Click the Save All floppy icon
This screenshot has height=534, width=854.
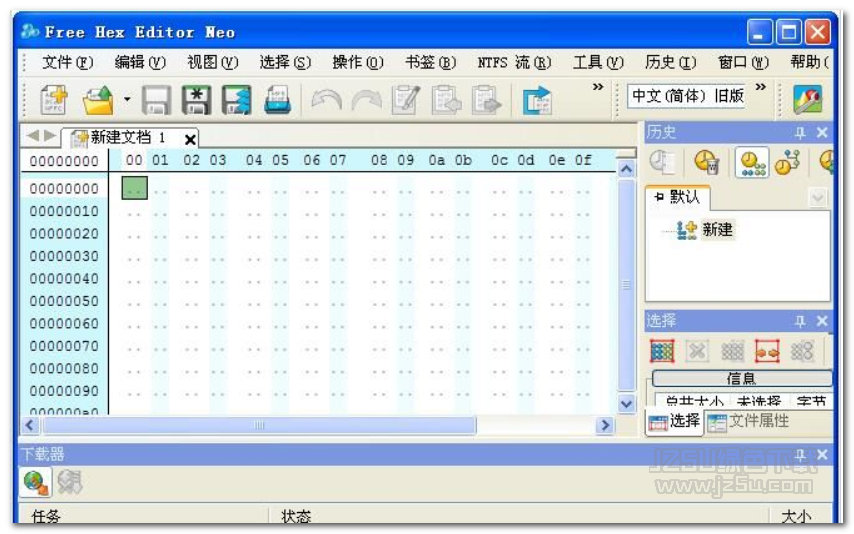point(236,100)
